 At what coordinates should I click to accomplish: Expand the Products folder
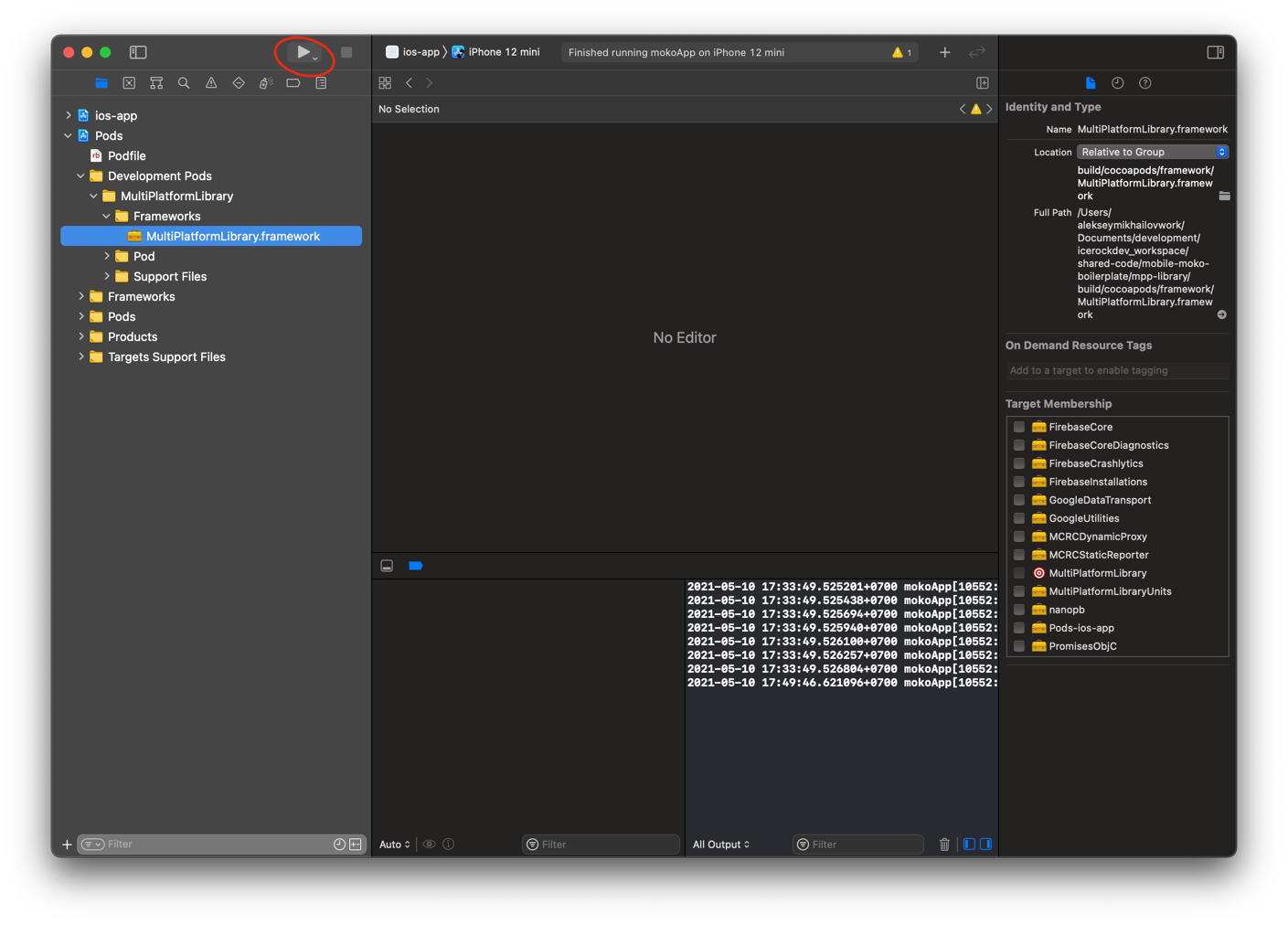click(x=81, y=337)
